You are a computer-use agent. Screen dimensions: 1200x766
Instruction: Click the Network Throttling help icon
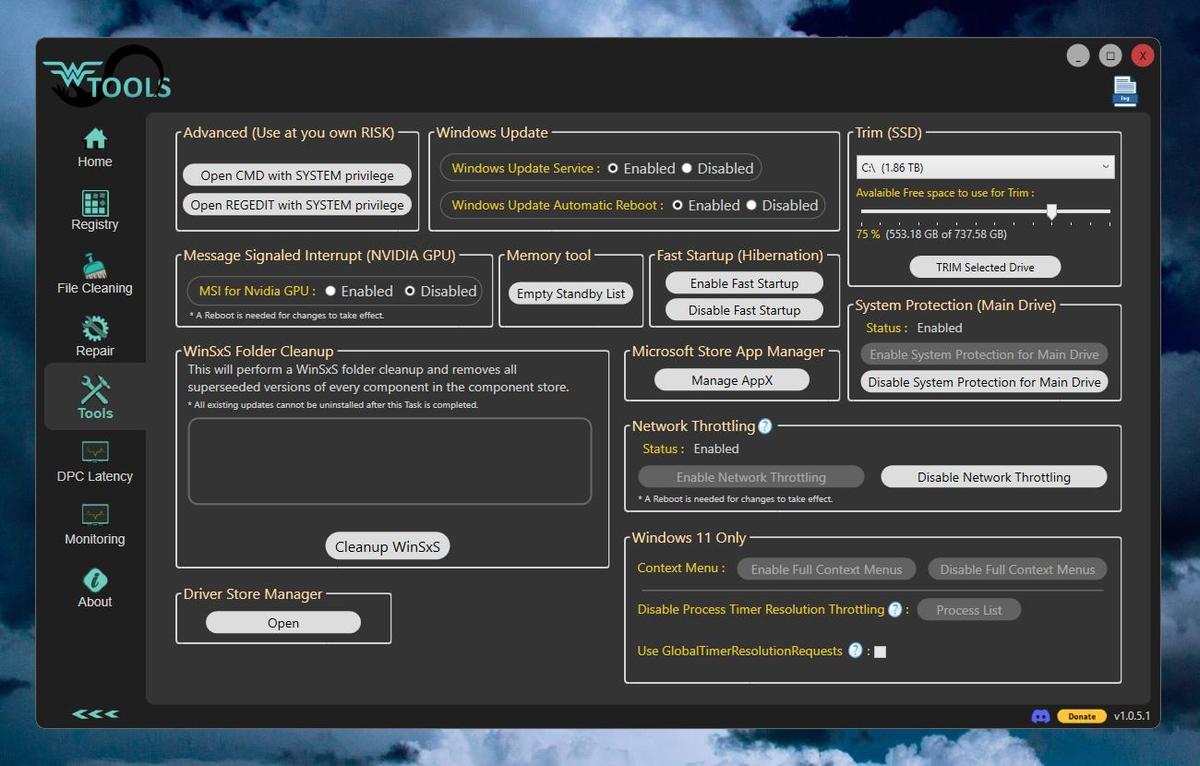tap(765, 426)
